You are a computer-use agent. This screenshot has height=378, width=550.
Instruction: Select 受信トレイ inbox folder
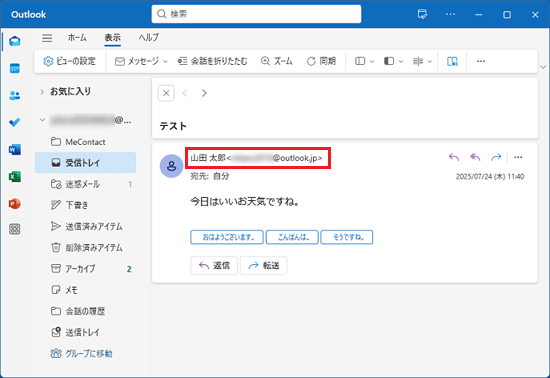pos(85,163)
